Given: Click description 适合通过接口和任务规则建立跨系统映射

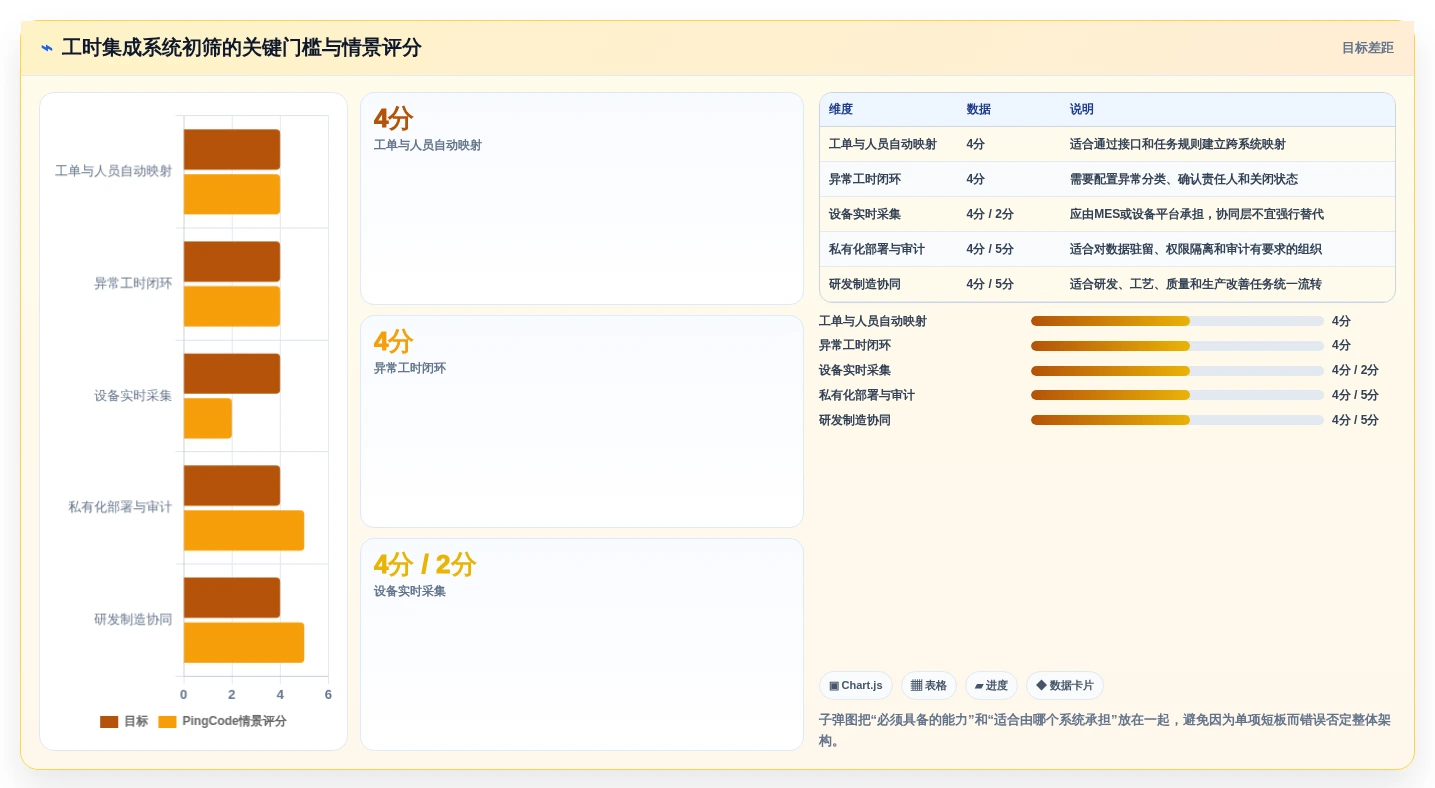Looking at the screenshot, I should click(1177, 145).
